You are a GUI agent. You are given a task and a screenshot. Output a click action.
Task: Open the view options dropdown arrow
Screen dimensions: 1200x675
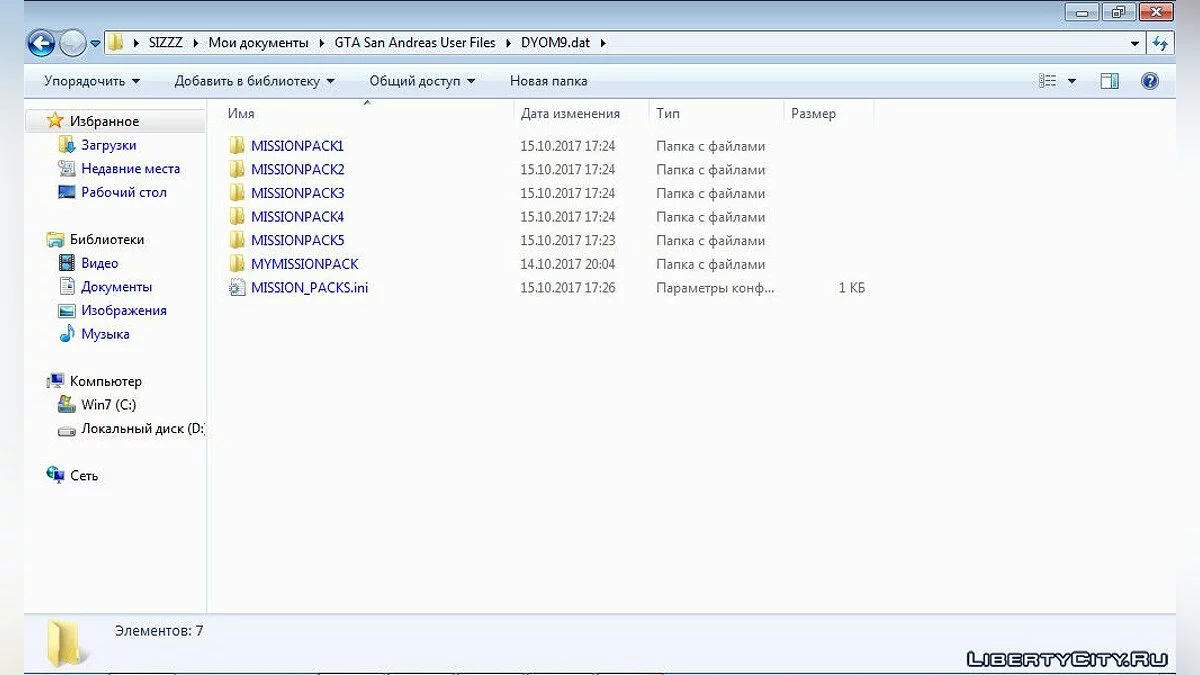pos(1072,81)
